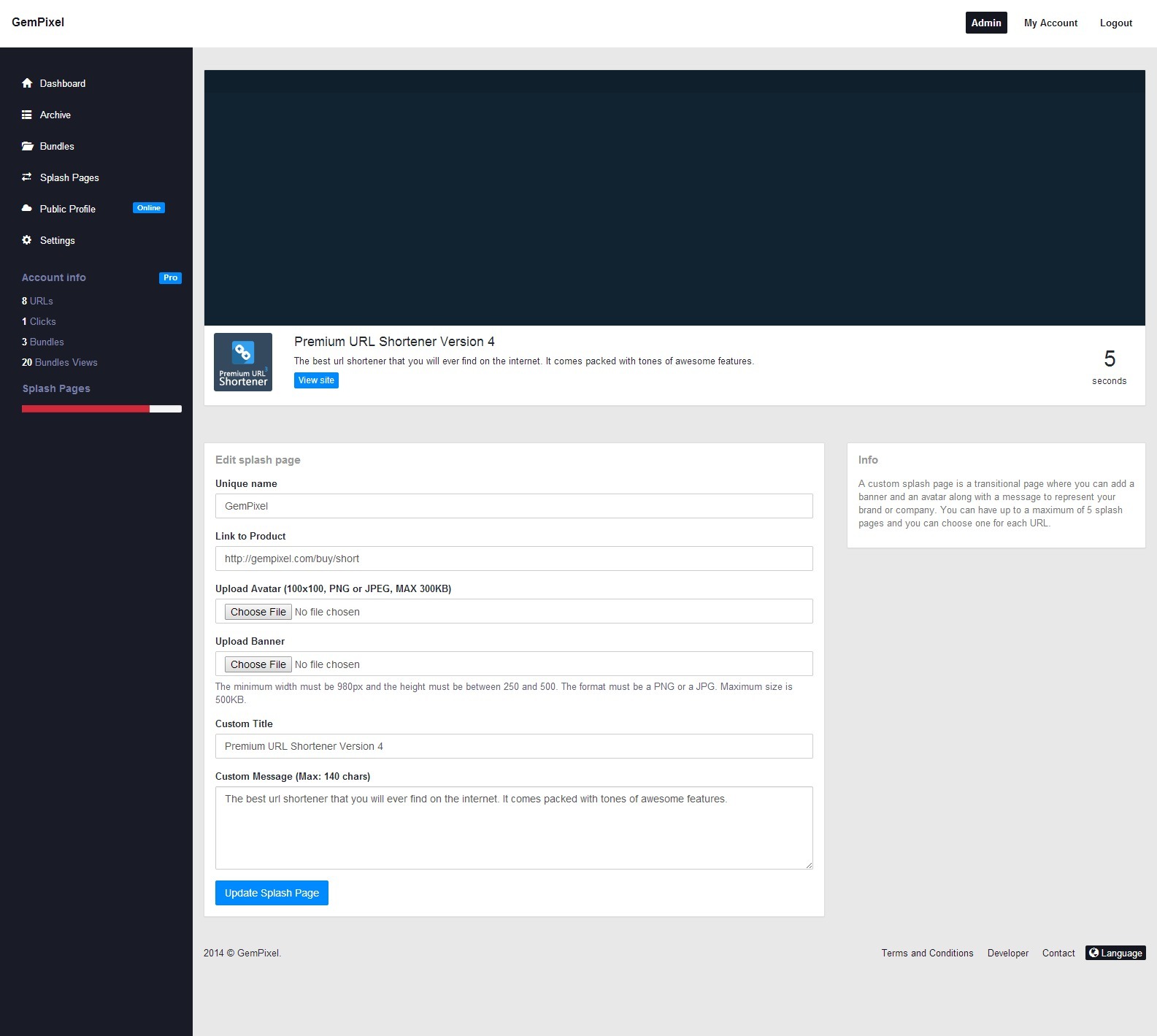
Task: Focus the Unique name input field
Action: click(514, 506)
